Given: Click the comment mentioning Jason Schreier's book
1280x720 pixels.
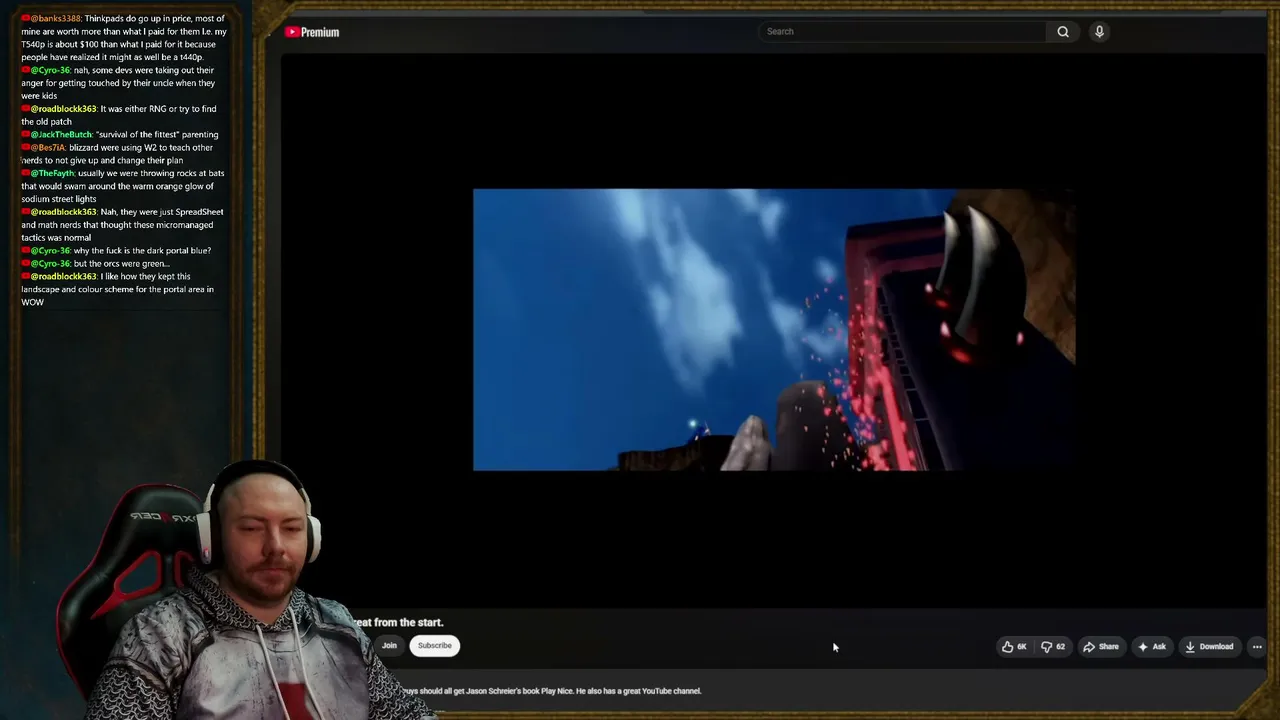Looking at the screenshot, I should tap(552, 691).
